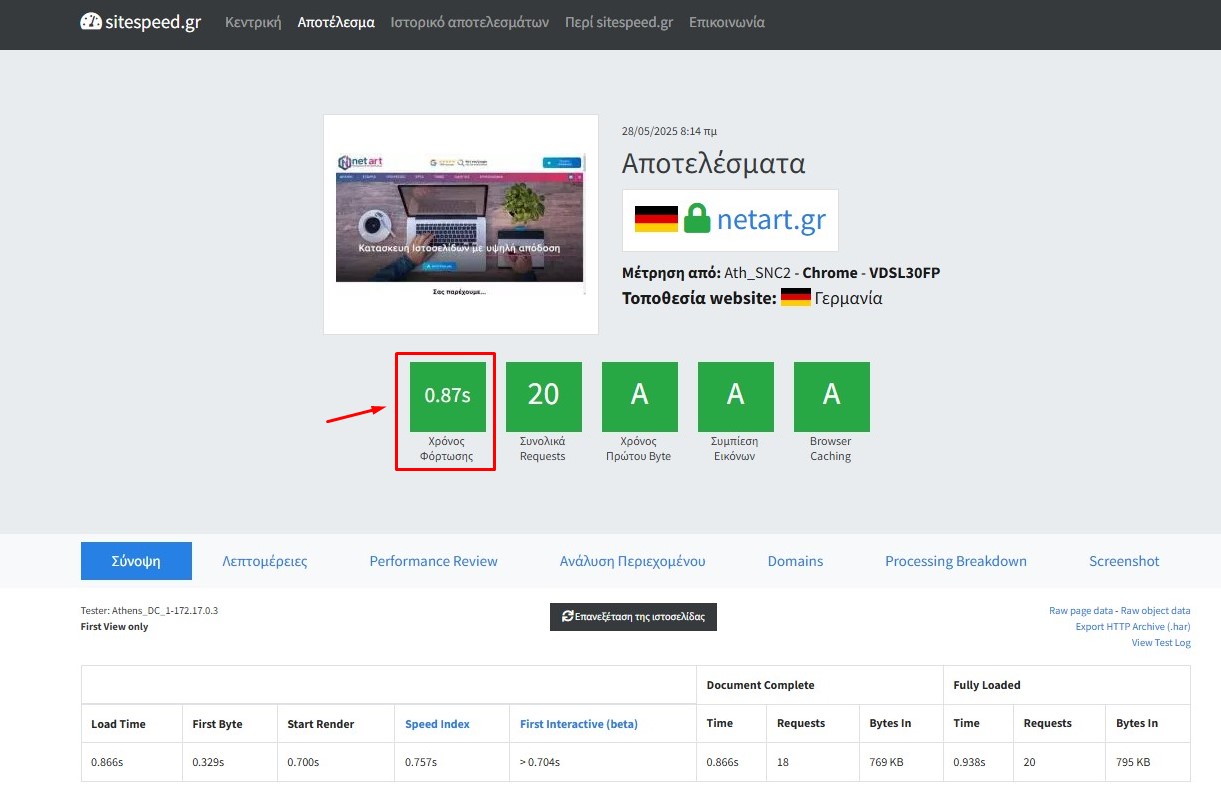Screen dimensions: 1221x805
Task: Click the A grade tile for Browser Caching
Action: [x=831, y=396]
